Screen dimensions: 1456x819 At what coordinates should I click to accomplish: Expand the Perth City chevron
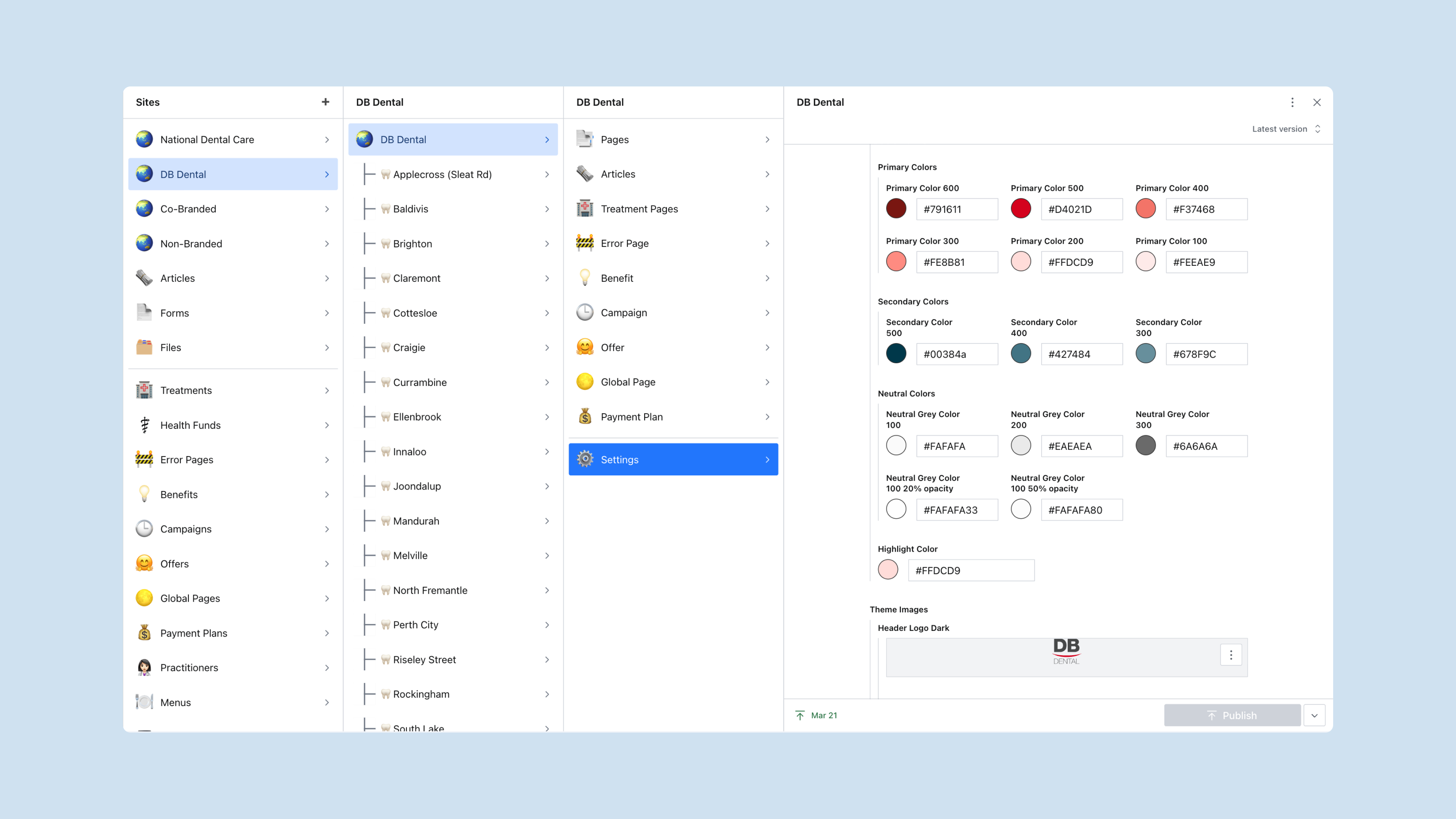[547, 624]
